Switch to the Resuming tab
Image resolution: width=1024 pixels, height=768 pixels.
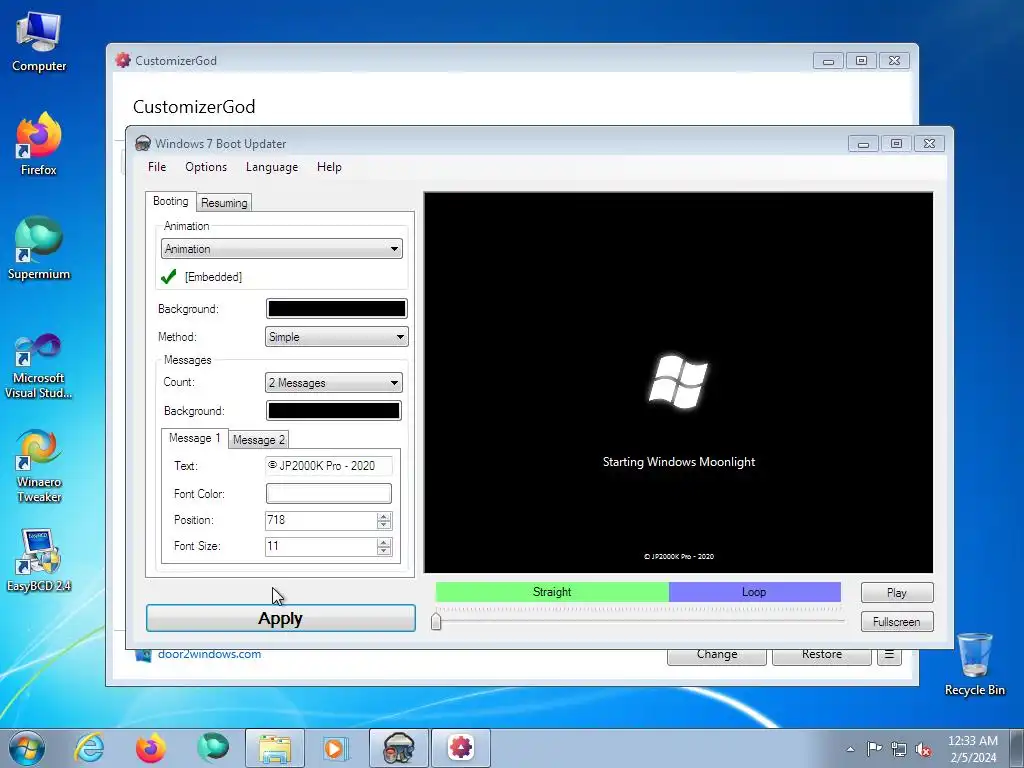(x=224, y=203)
